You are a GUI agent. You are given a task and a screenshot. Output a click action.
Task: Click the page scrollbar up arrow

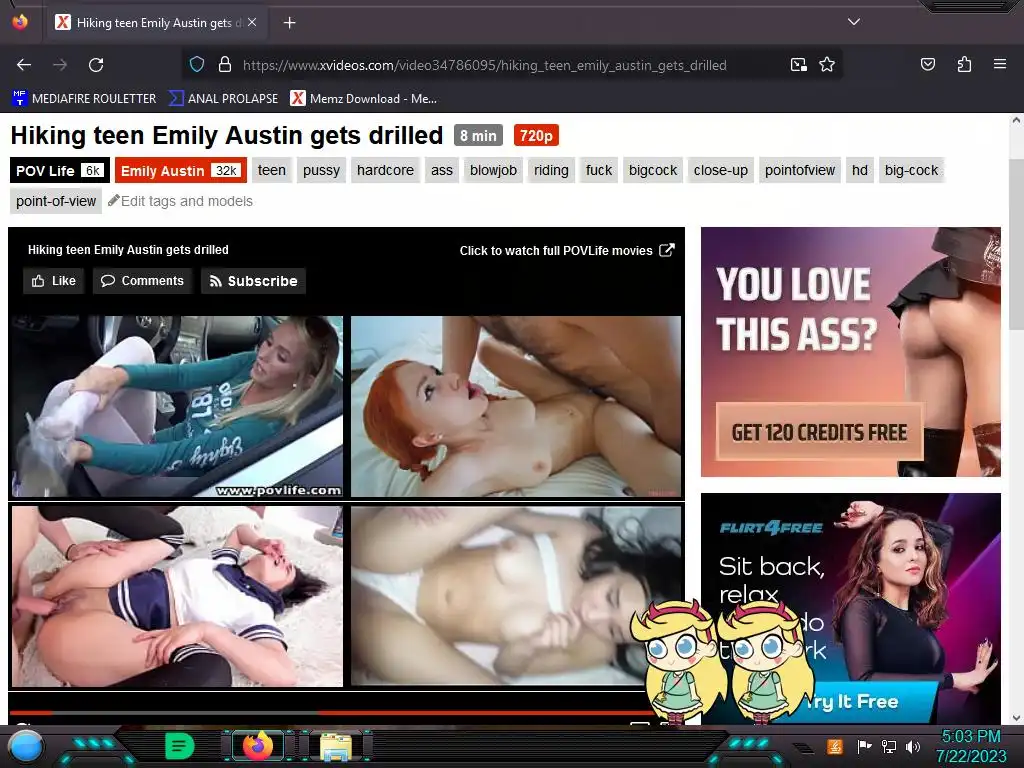[1016, 121]
